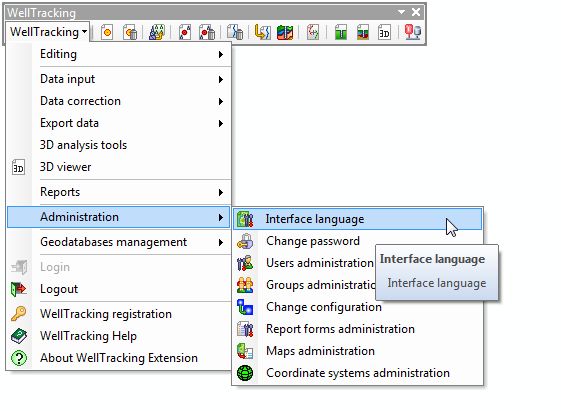Open 3D viewer via its menu icon

[x=18, y=167]
